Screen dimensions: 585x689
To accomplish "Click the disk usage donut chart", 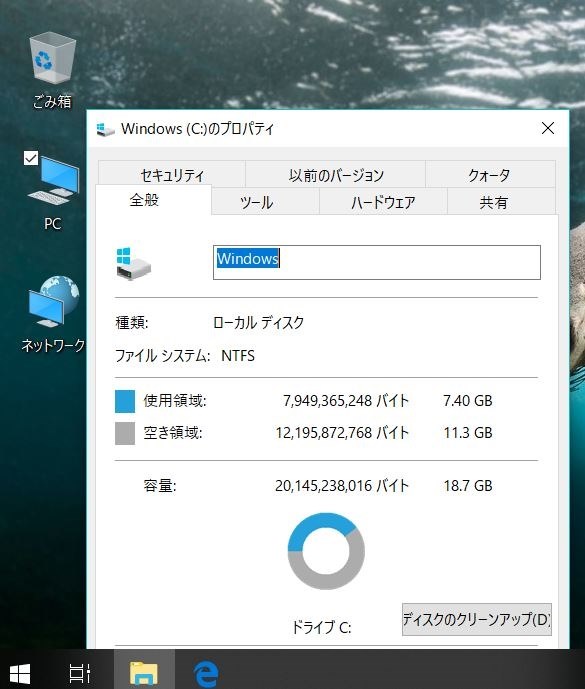I will [326, 551].
